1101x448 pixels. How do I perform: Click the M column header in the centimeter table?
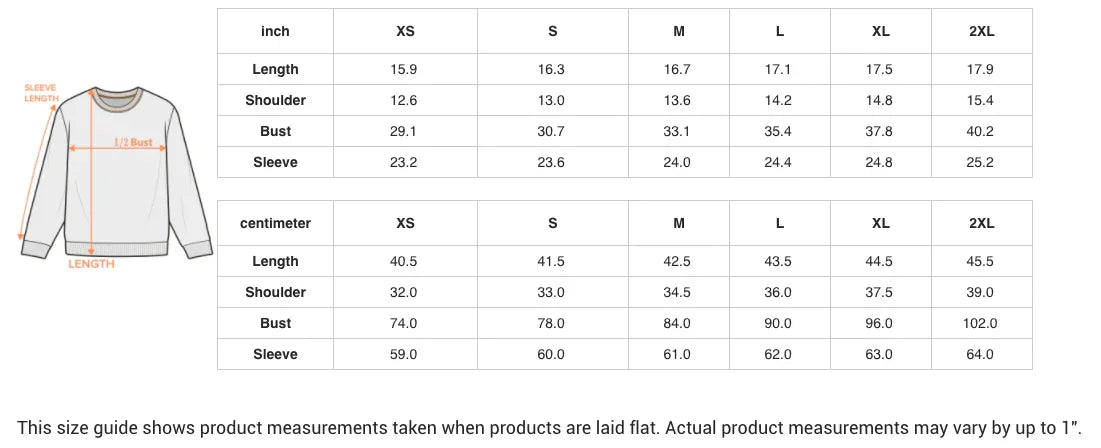tap(678, 223)
